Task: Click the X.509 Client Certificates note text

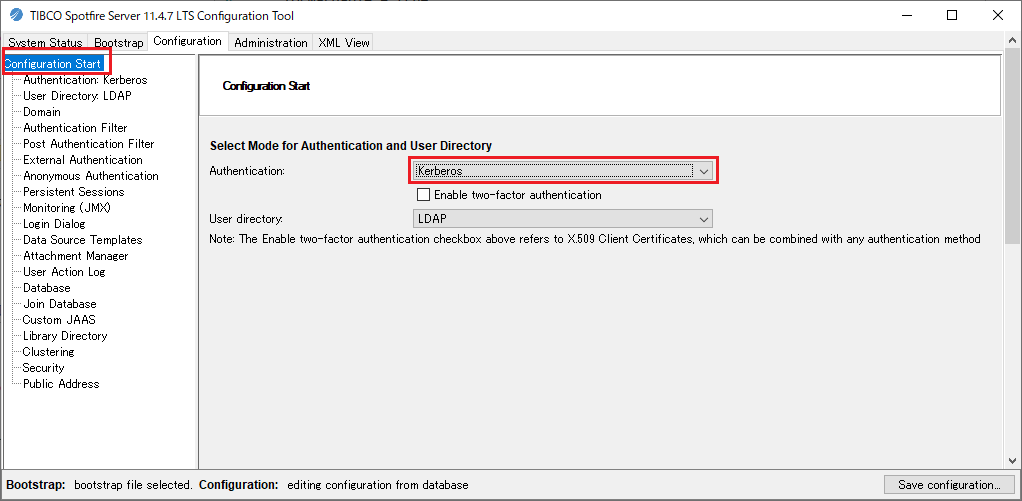Action: pyautogui.click(x=595, y=239)
